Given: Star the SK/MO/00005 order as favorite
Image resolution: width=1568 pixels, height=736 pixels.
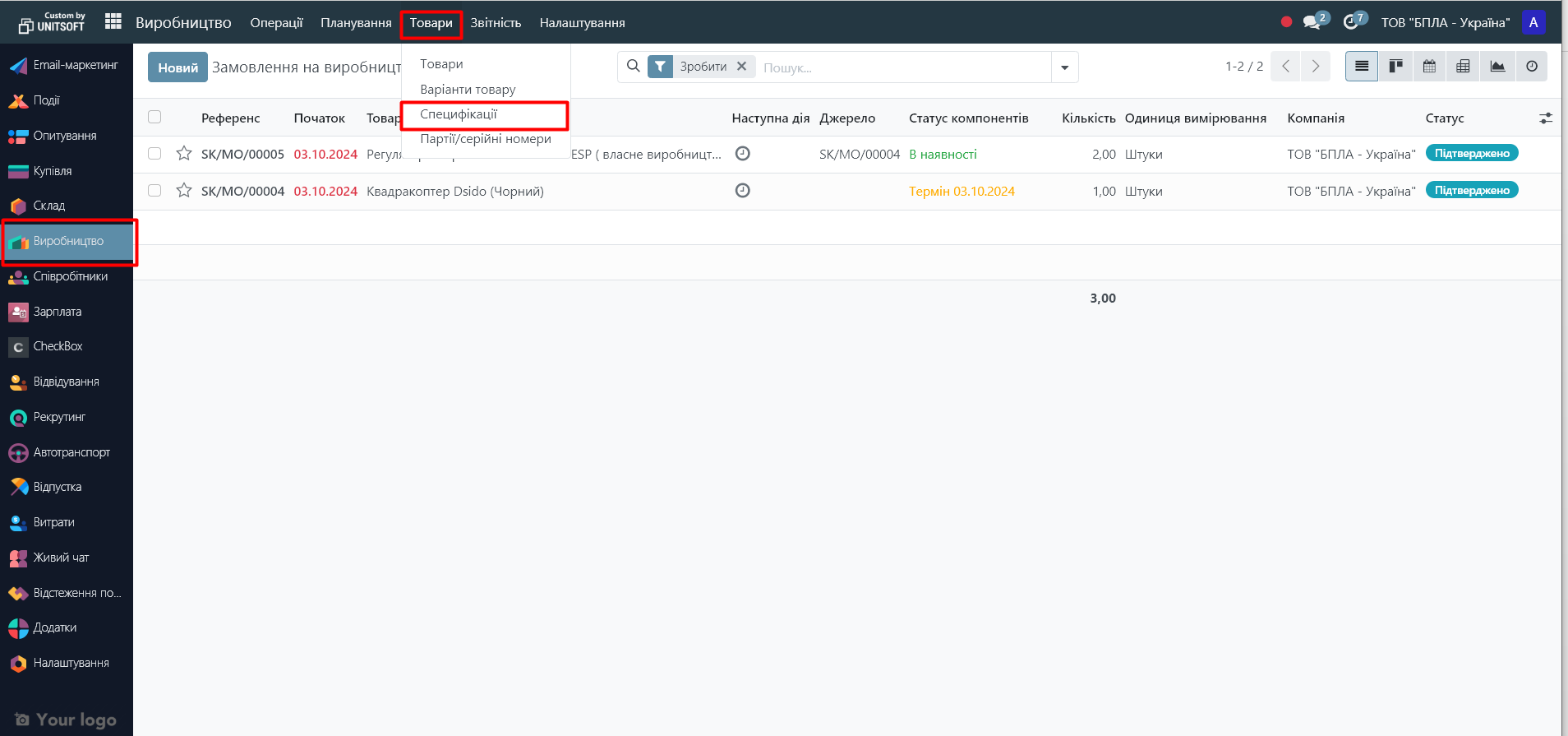Looking at the screenshot, I should click(x=184, y=154).
